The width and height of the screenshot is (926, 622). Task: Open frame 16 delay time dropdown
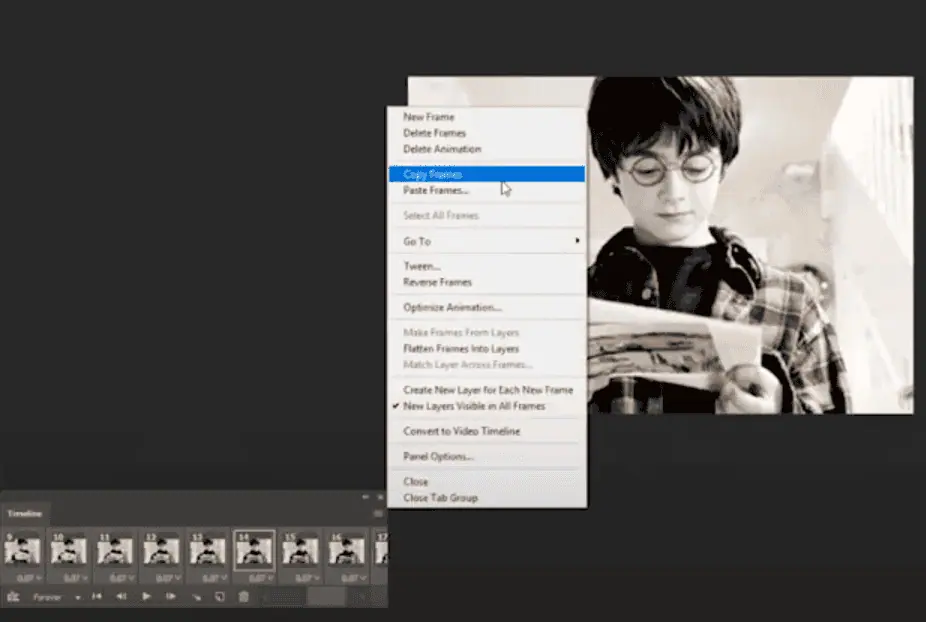click(x=352, y=578)
